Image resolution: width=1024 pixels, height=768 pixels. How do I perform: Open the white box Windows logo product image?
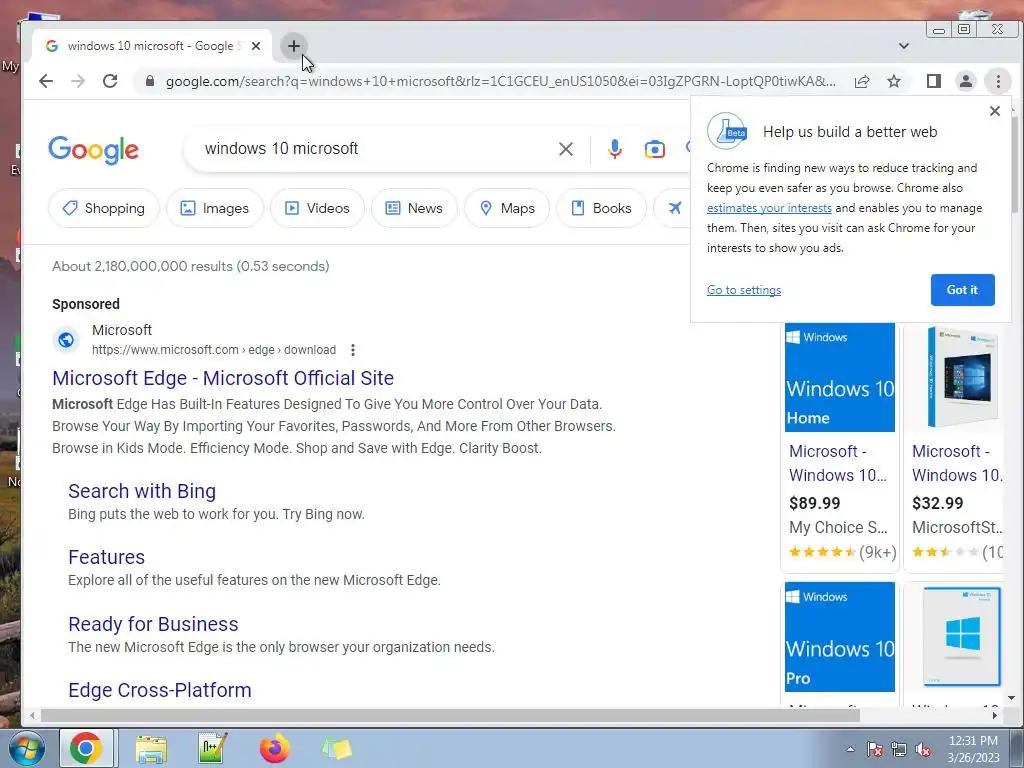(x=960, y=637)
